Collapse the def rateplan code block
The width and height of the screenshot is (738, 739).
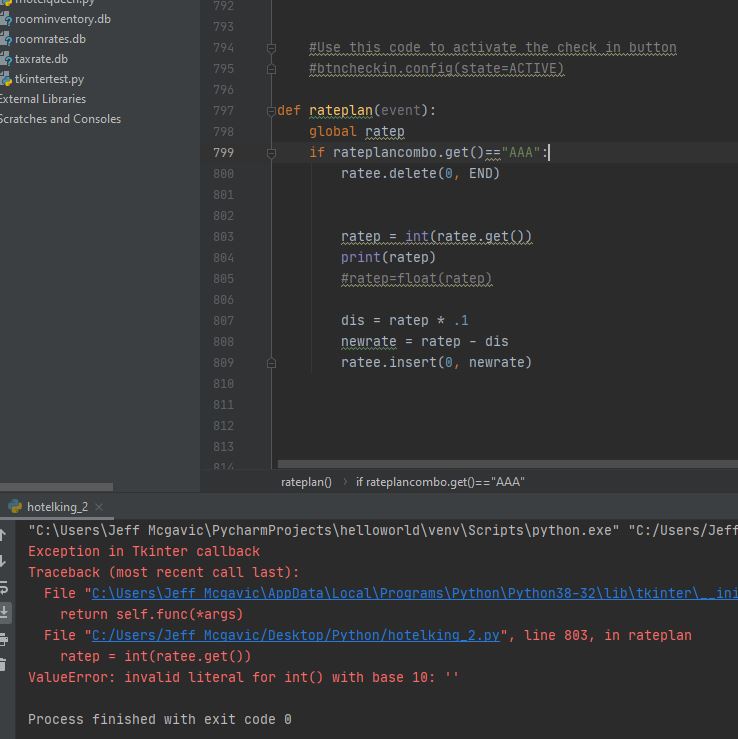[x=271, y=111]
